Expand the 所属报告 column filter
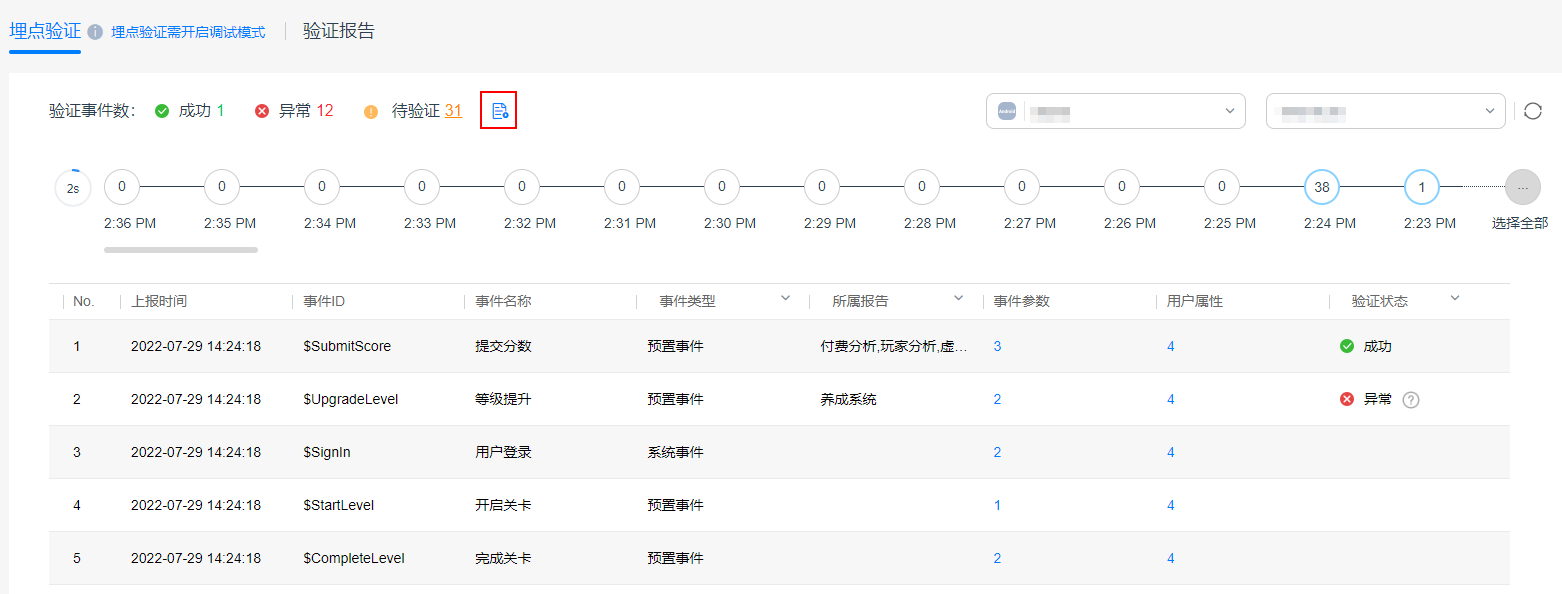Image resolution: width=1562 pixels, height=594 pixels. click(958, 298)
